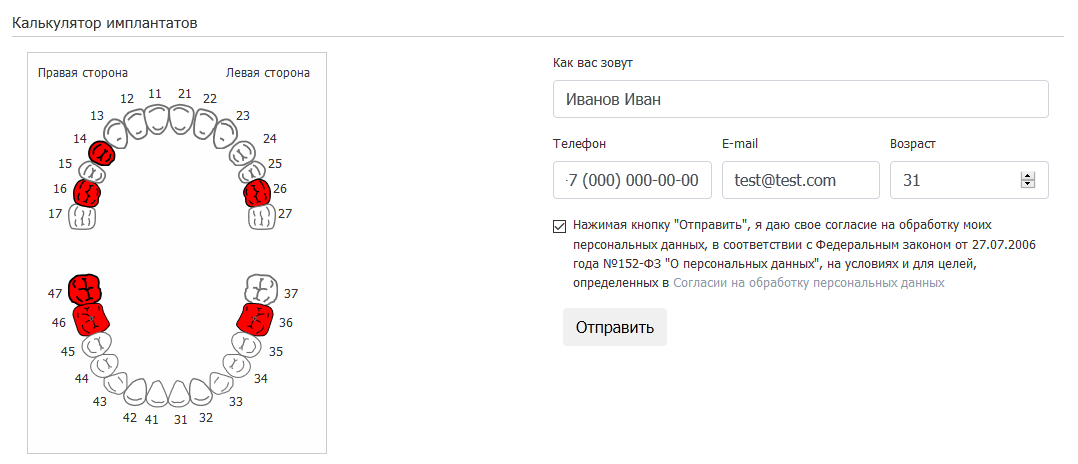Choose tooth 11 upper front incisor
1078x464 pixels.
pyautogui.click(x=158, y=121)
